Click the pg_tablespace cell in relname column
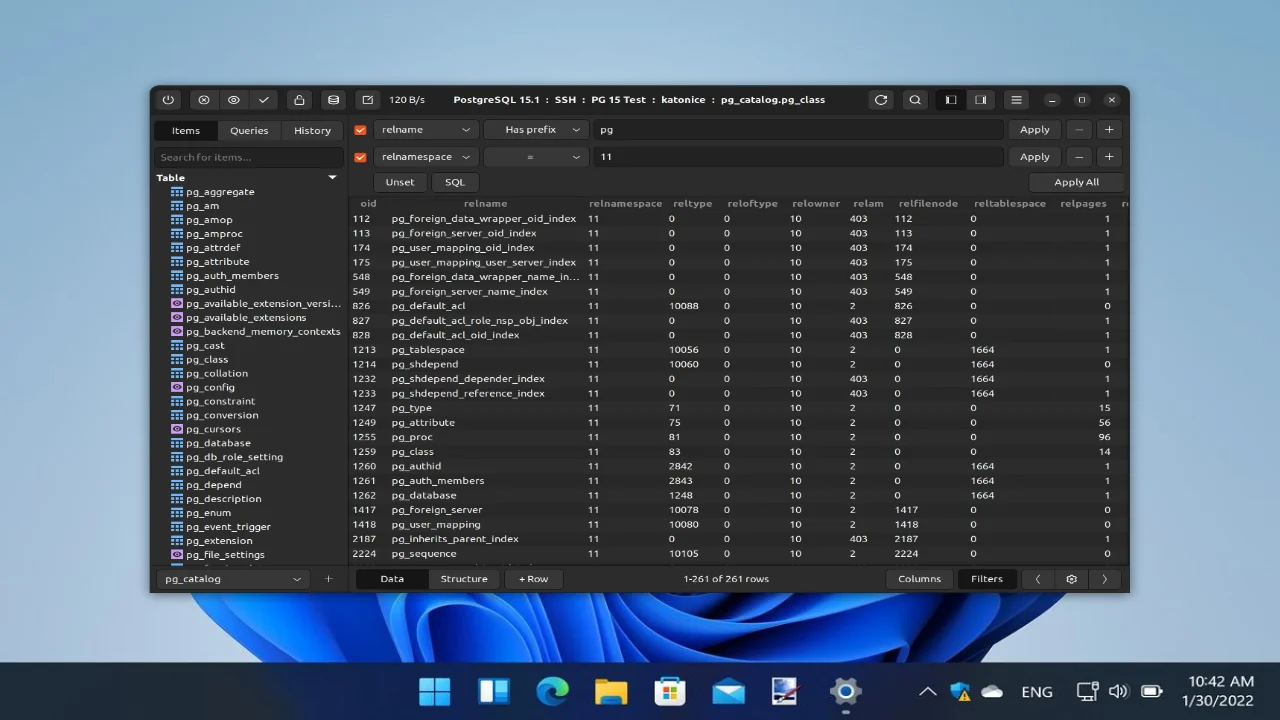 (x=428, y=350)
